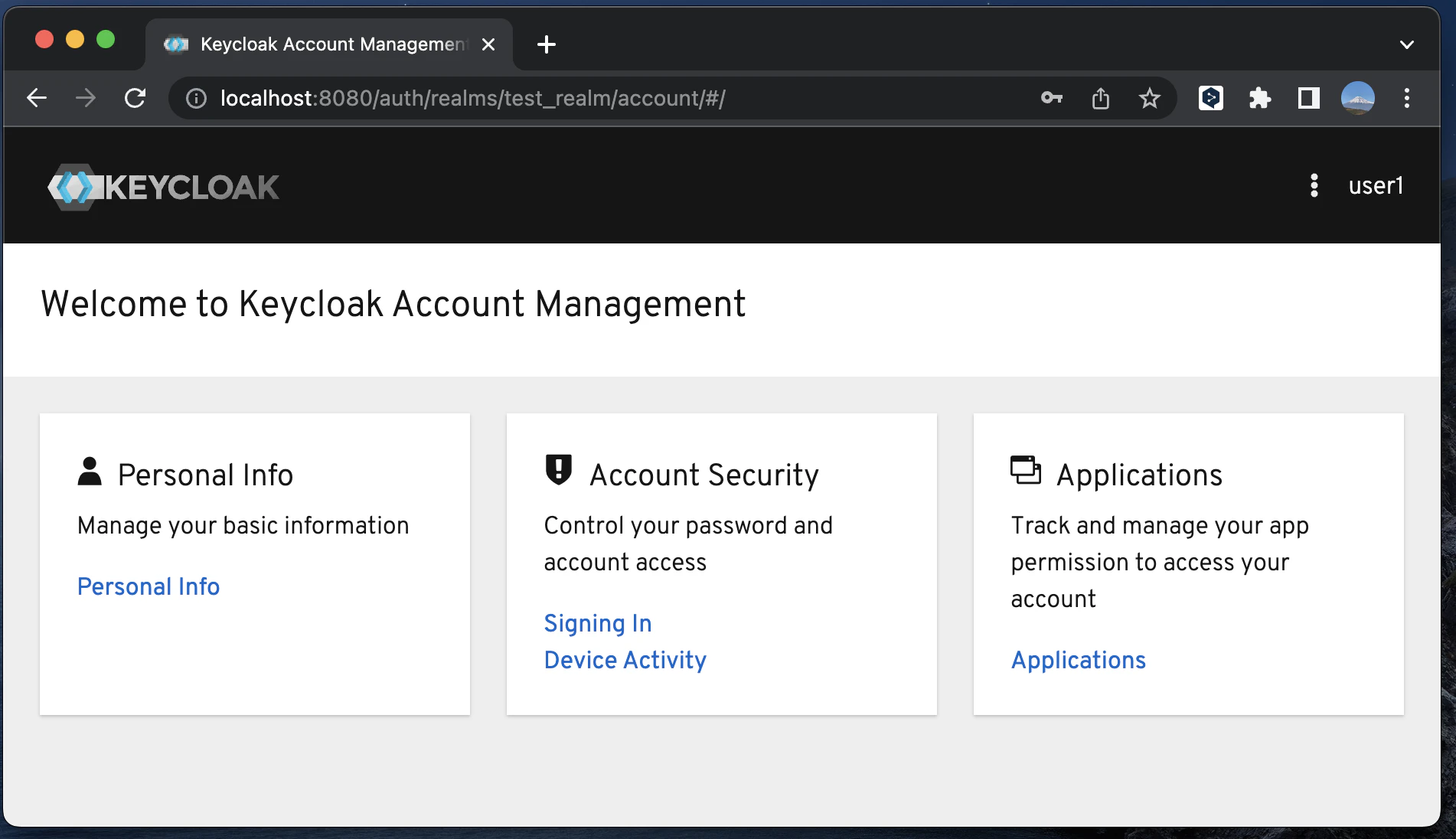
Task: Click the Personal Info person icon
Action: tap(90, 472)
